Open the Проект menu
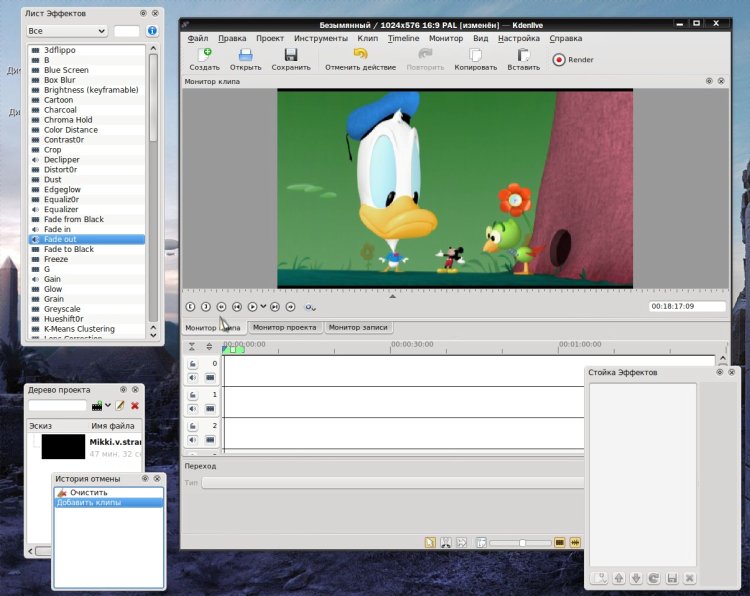Screen dimensions: 750x596 (270, 38)
